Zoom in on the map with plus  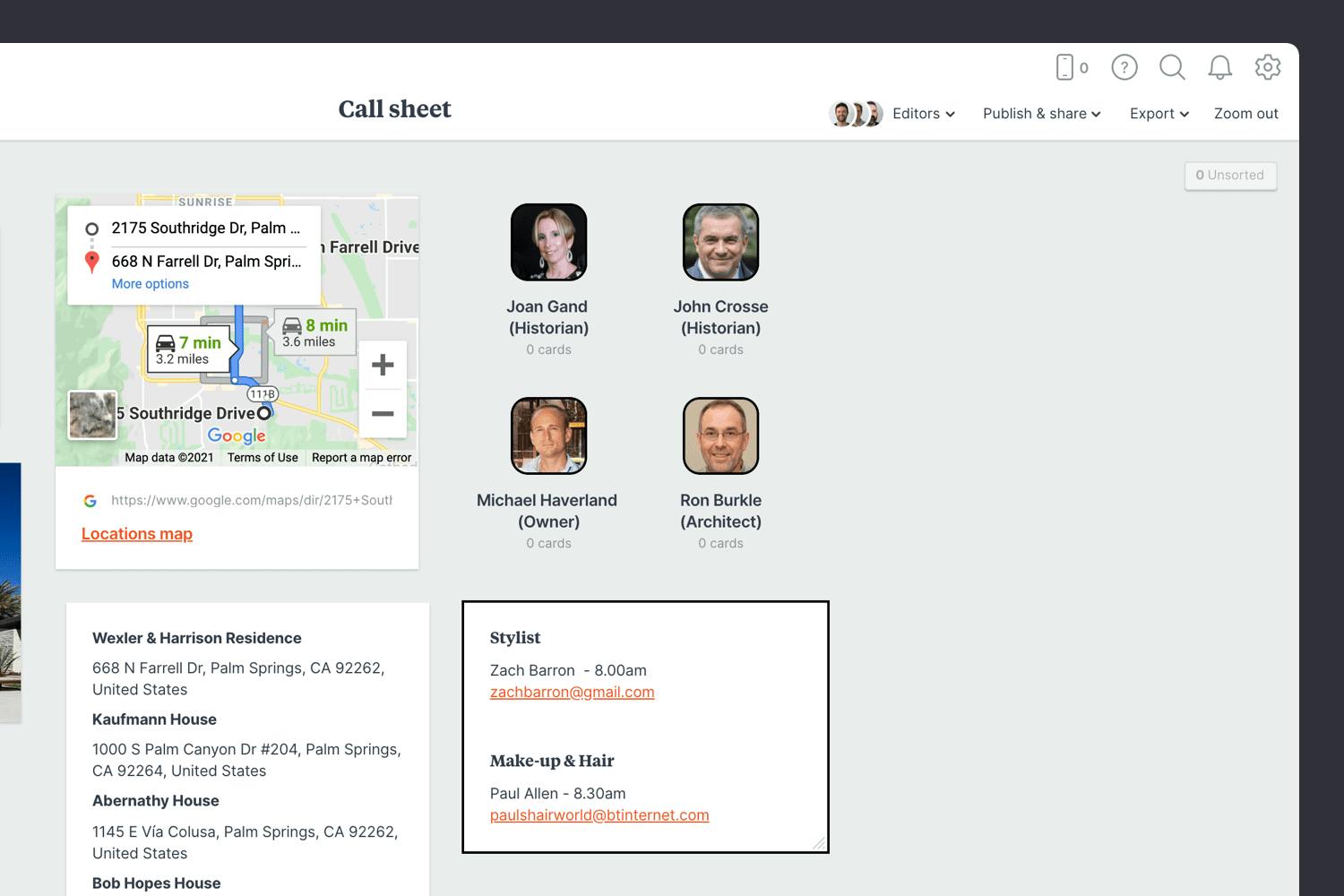click(383, 365)
